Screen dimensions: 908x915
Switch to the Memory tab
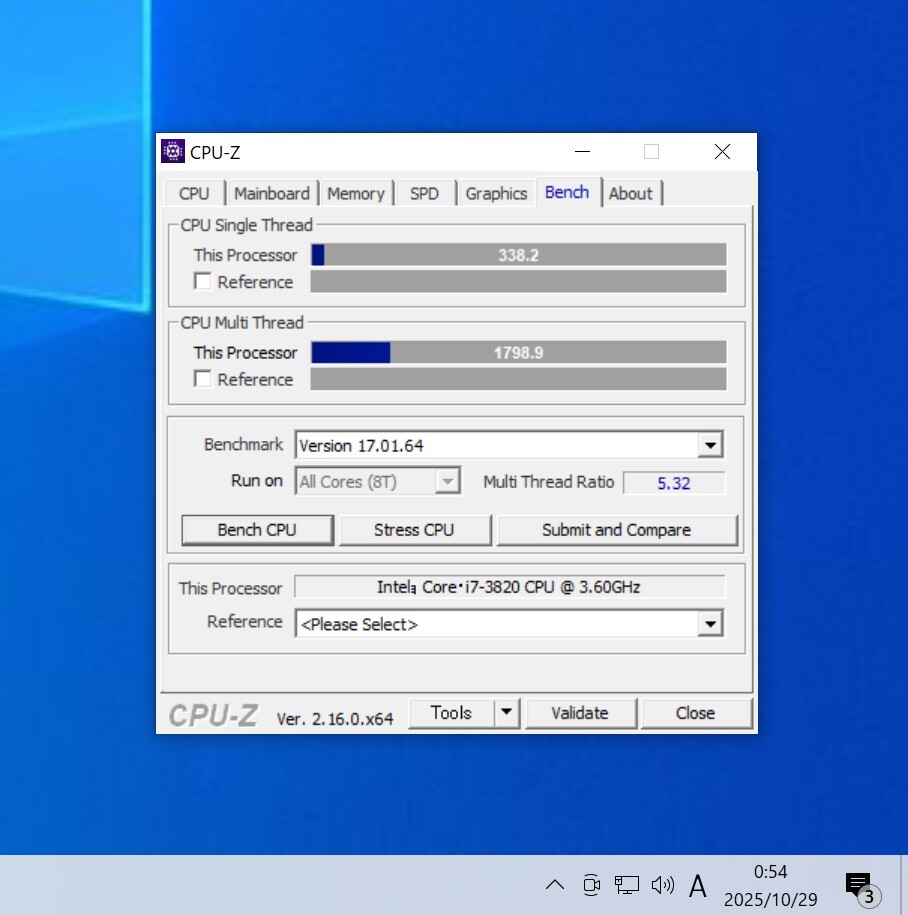(x=356, y=194)
